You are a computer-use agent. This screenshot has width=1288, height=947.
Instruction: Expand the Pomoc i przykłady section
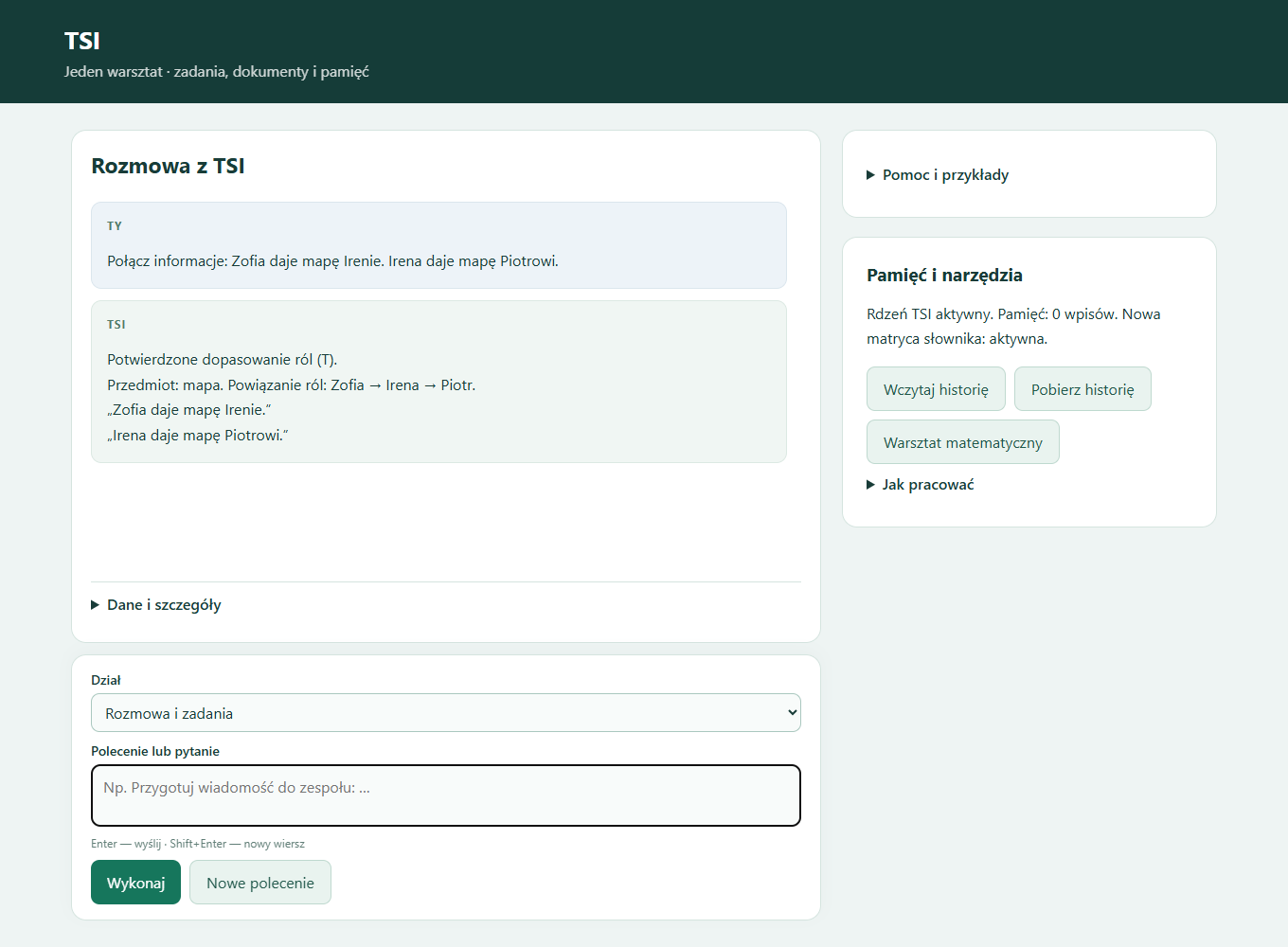(x=938, y=174)
